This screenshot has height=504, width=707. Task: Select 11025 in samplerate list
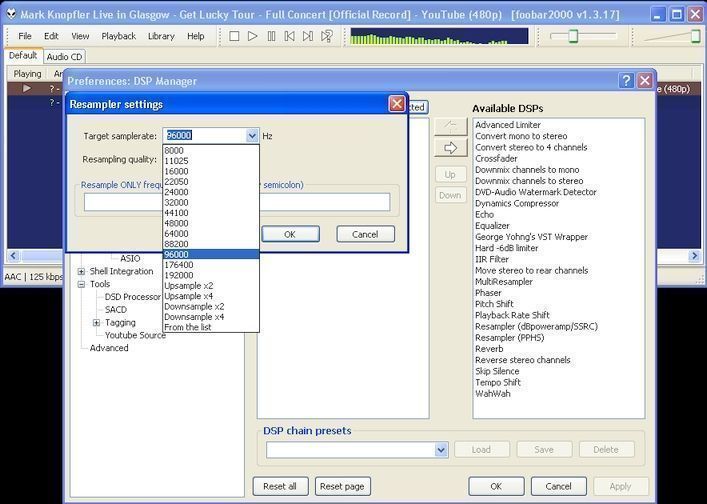coord(211,161)
